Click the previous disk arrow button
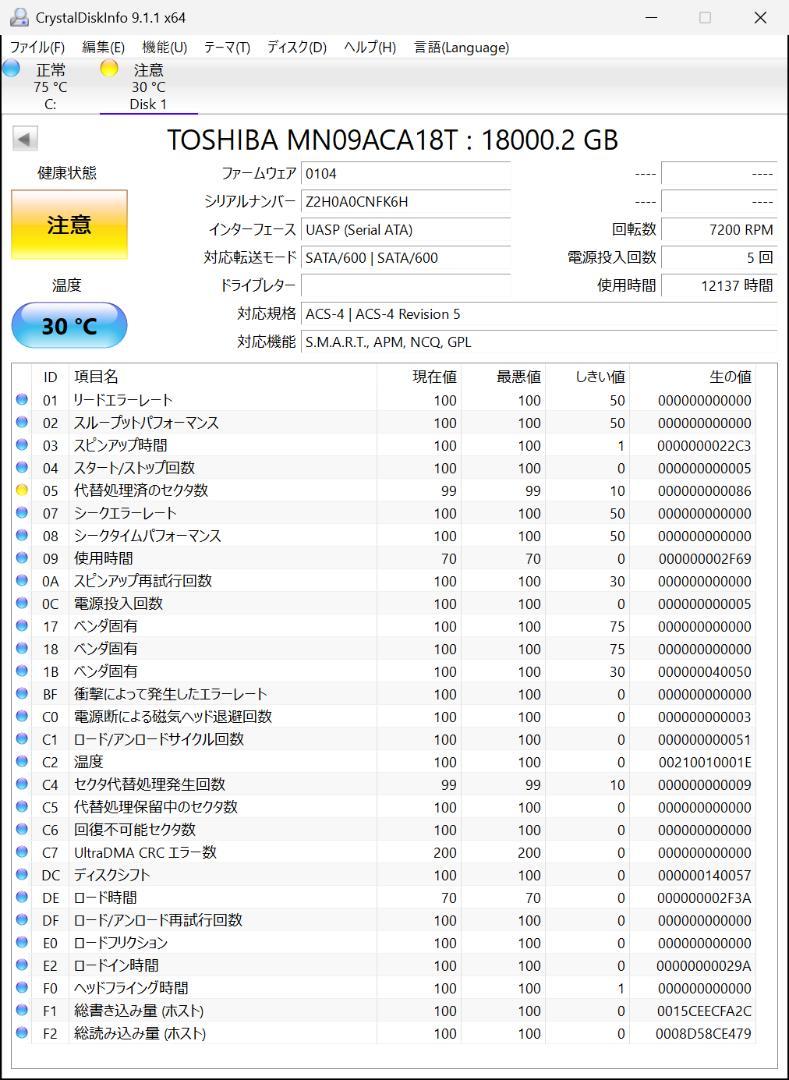The image size is (789, 1080). click(25, 139)
